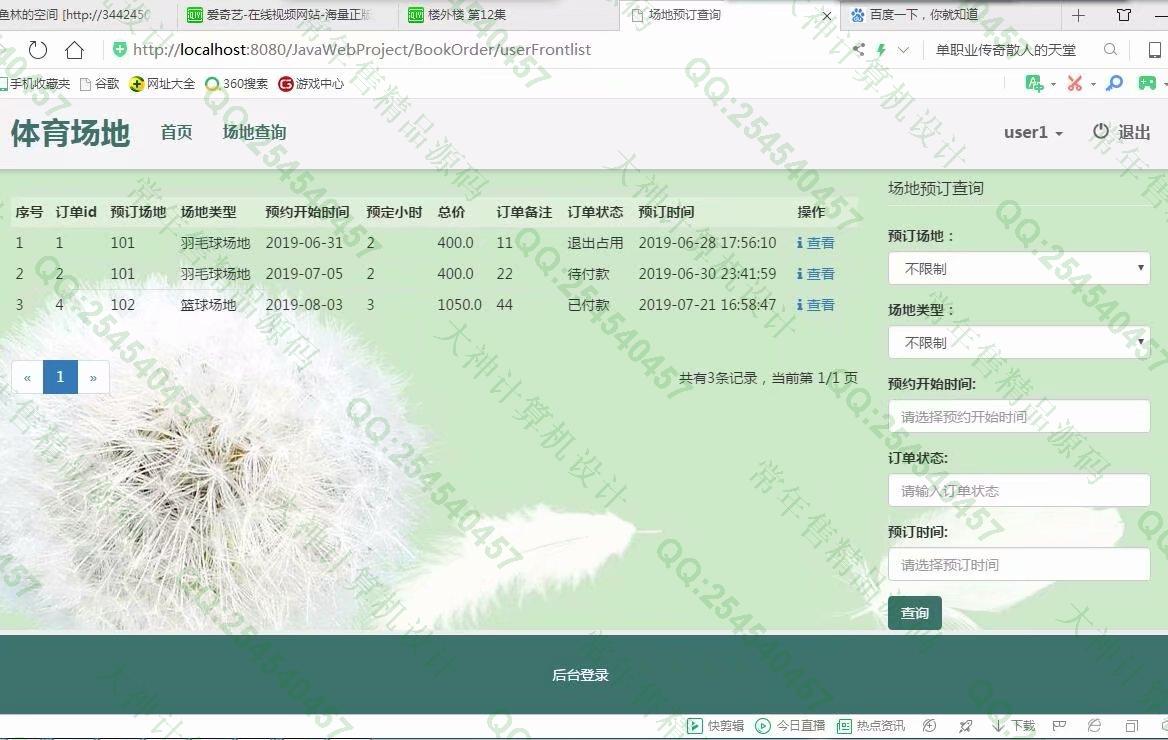Image resolution: width=1168 pixels, height=740 pixels.
Task: Click the 查询 search button
Action: (915, 613)
